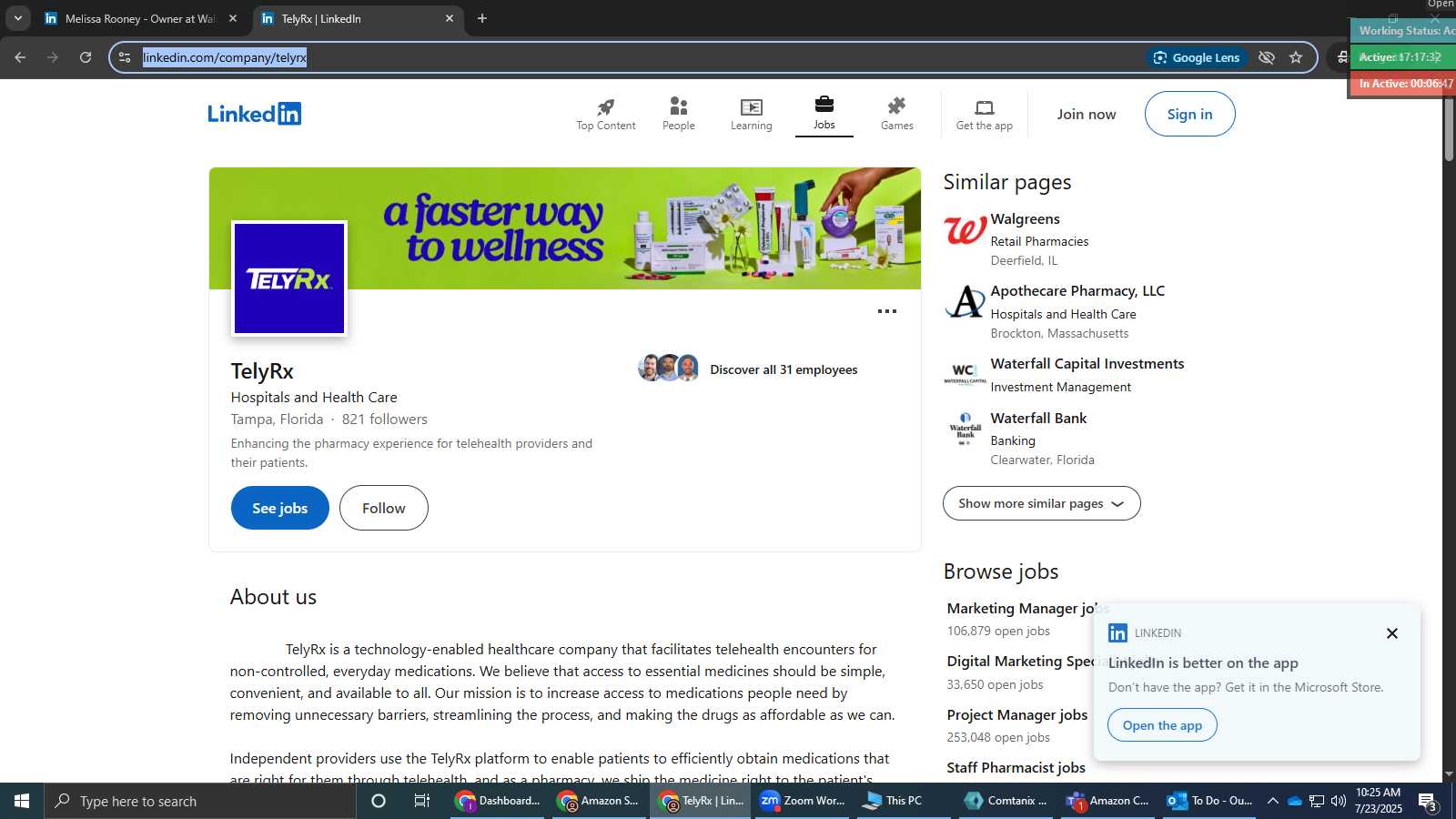The height and width of the screenshot is (819, 1456).
Task: Click the Google Lens button
Action: tap(1197, 57)
